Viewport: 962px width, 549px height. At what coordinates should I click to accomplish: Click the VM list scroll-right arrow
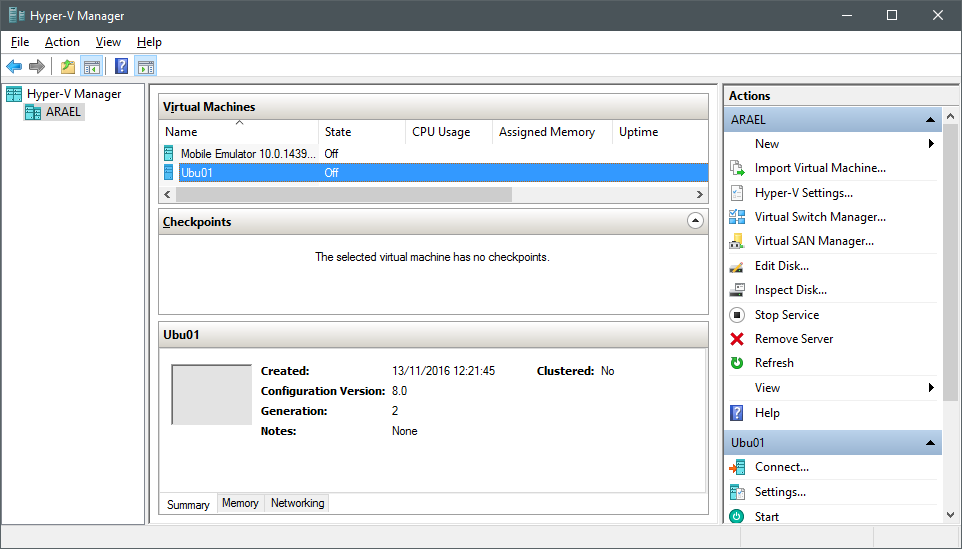pyautogui.click(x=699, y=194)
